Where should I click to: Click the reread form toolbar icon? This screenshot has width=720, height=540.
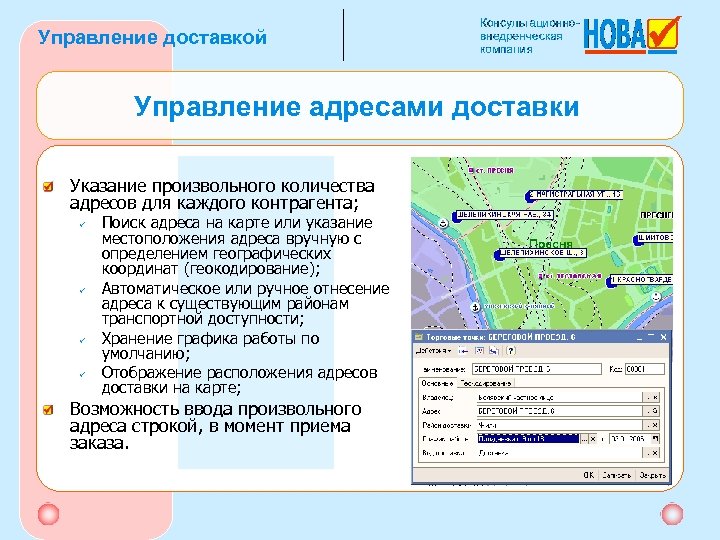[479, 351]
